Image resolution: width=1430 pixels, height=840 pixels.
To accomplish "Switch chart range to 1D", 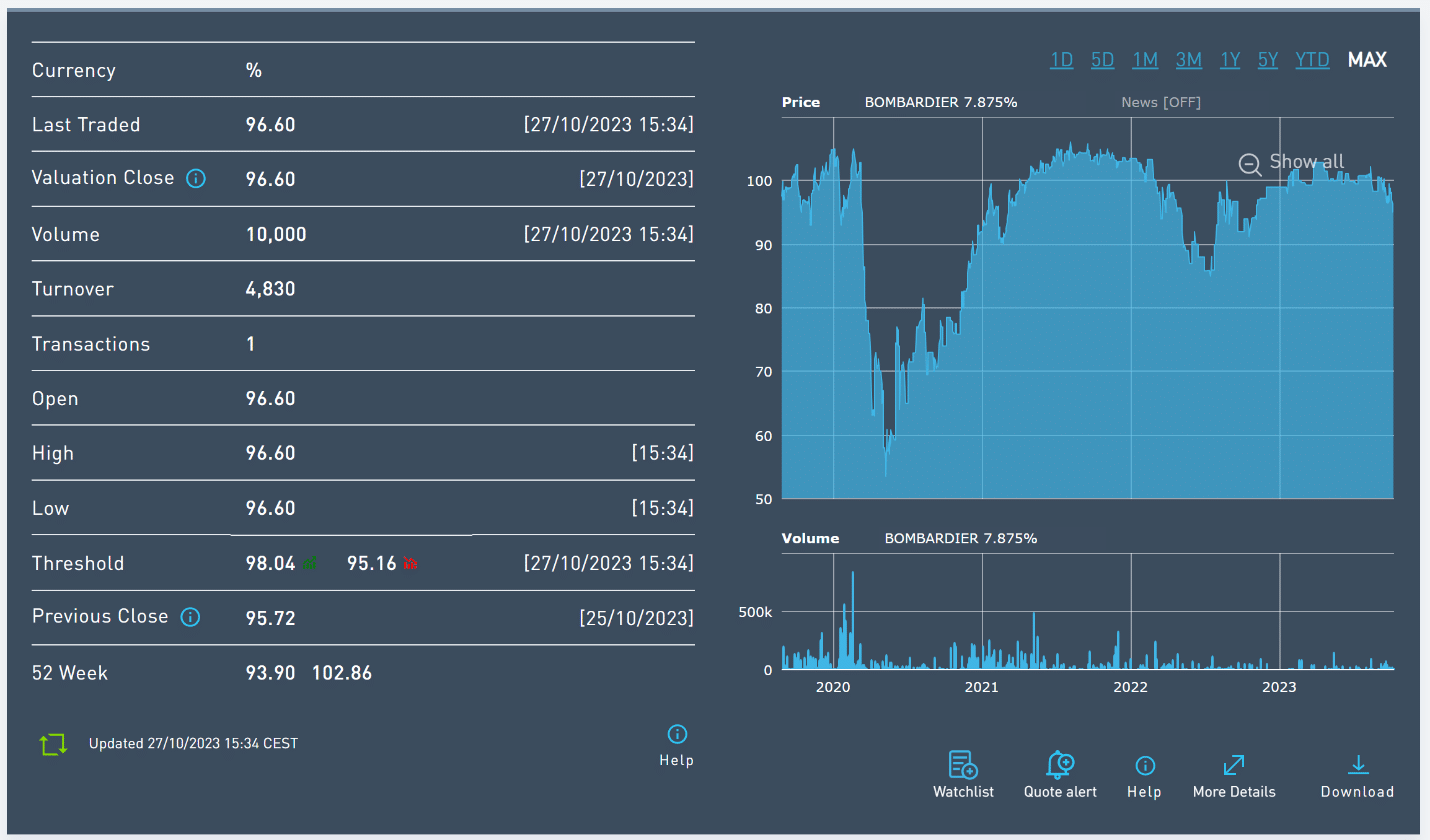I will (x=1061, y=60).
